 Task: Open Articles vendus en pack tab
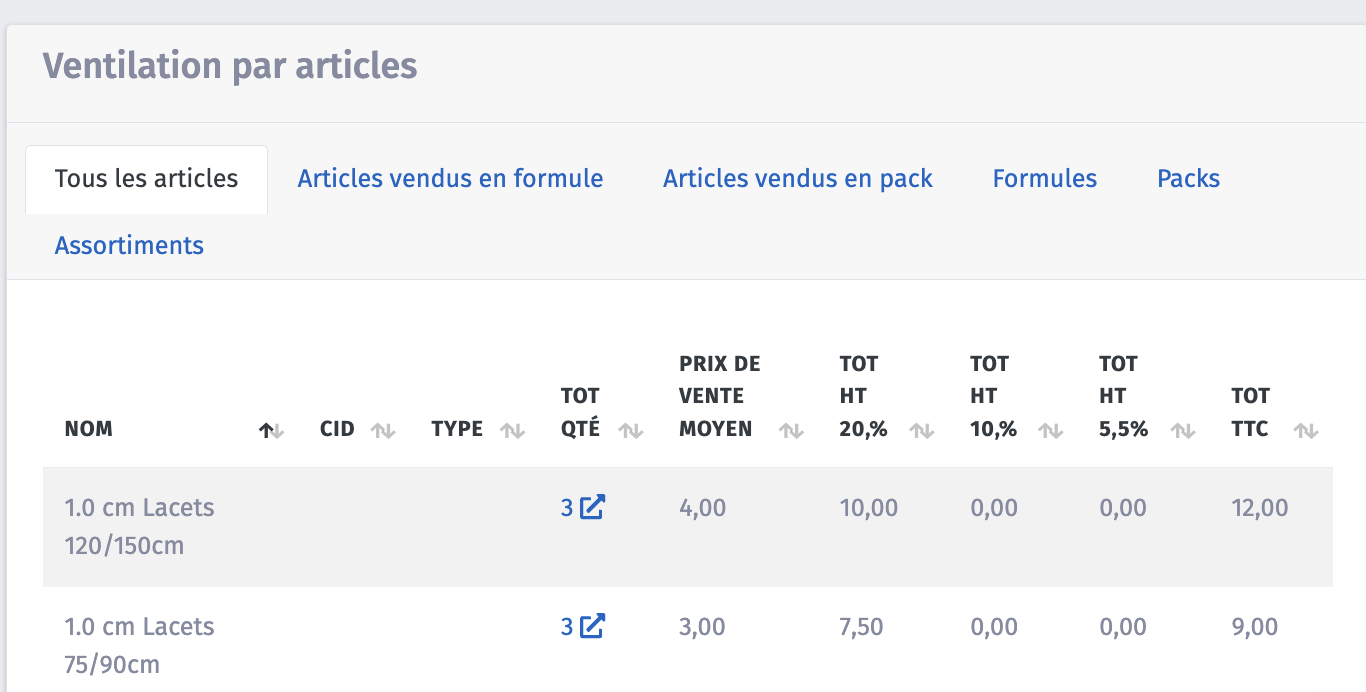797,179
